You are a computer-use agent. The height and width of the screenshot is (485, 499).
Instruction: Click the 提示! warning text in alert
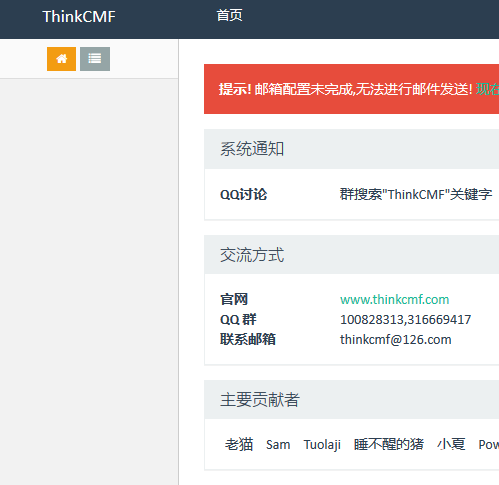[x=235, y=89]
